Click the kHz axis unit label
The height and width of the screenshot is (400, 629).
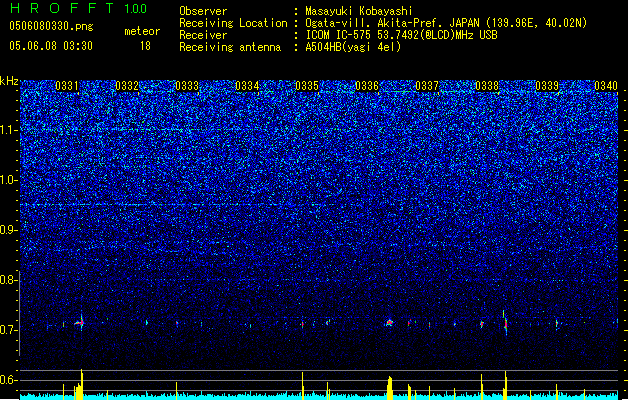9,81
